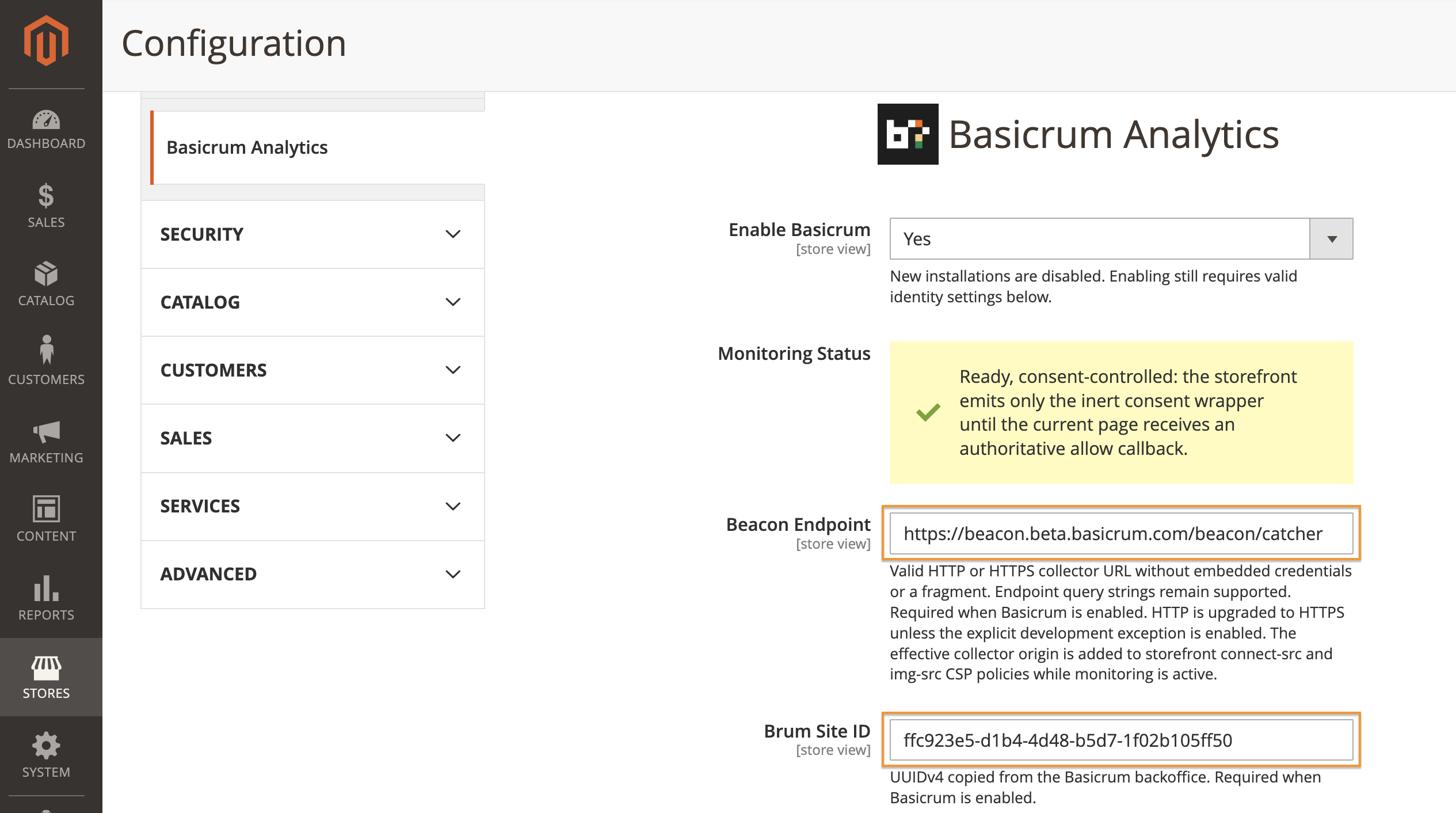The height and width of the screenshot is (813, 1456).
Task: Expand the SERVICES configuration section
Action: coord(312,506)
